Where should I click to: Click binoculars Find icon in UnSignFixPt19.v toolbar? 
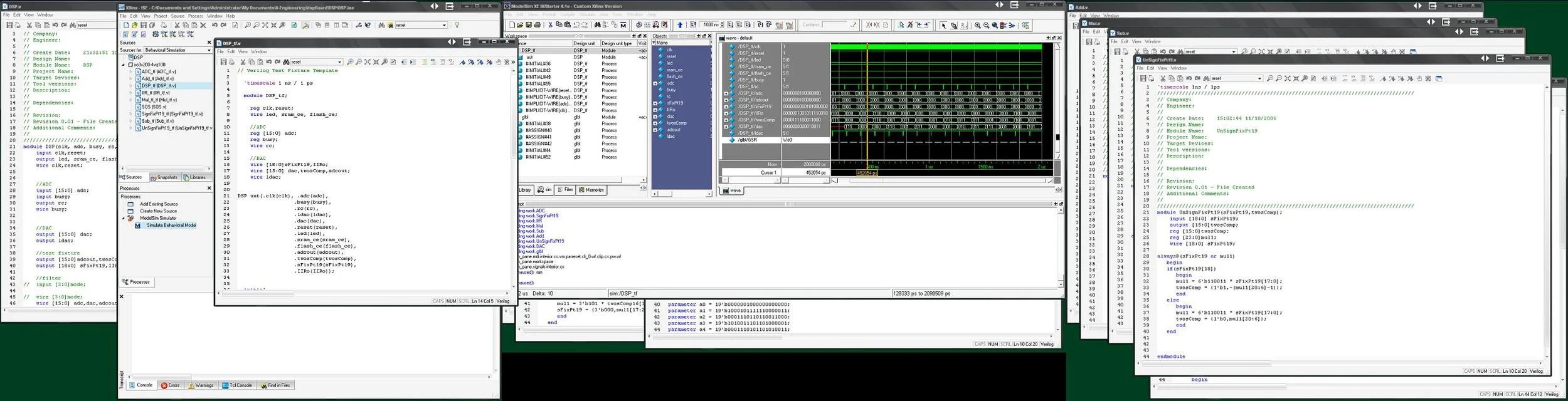point(1206,78)
